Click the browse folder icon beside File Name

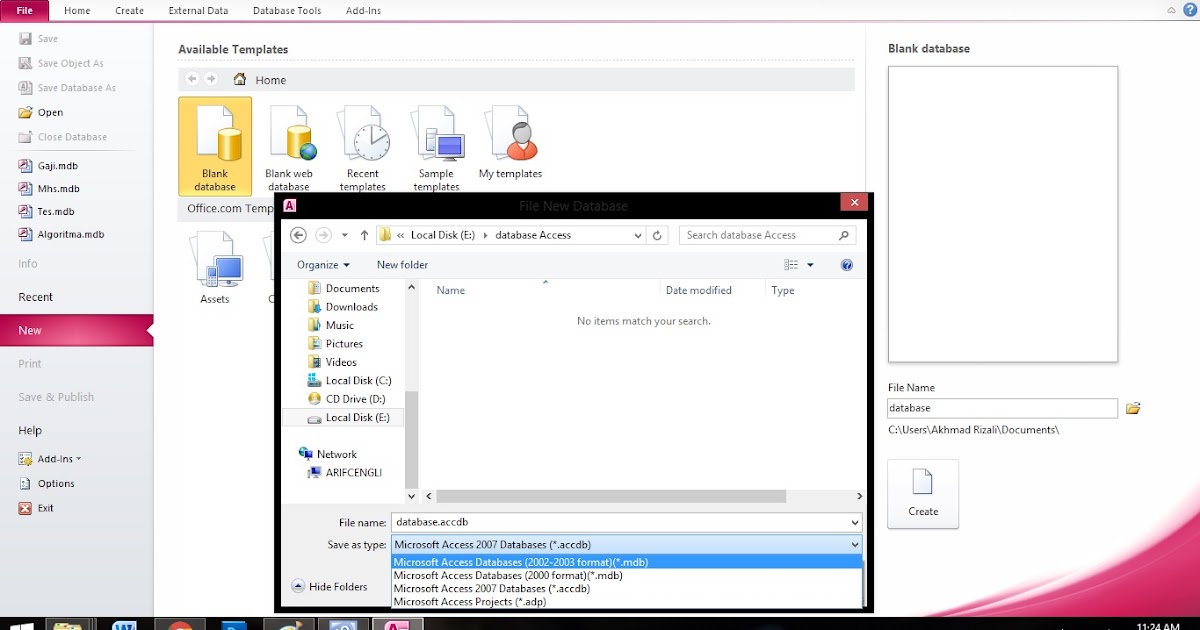[1133, 408]
